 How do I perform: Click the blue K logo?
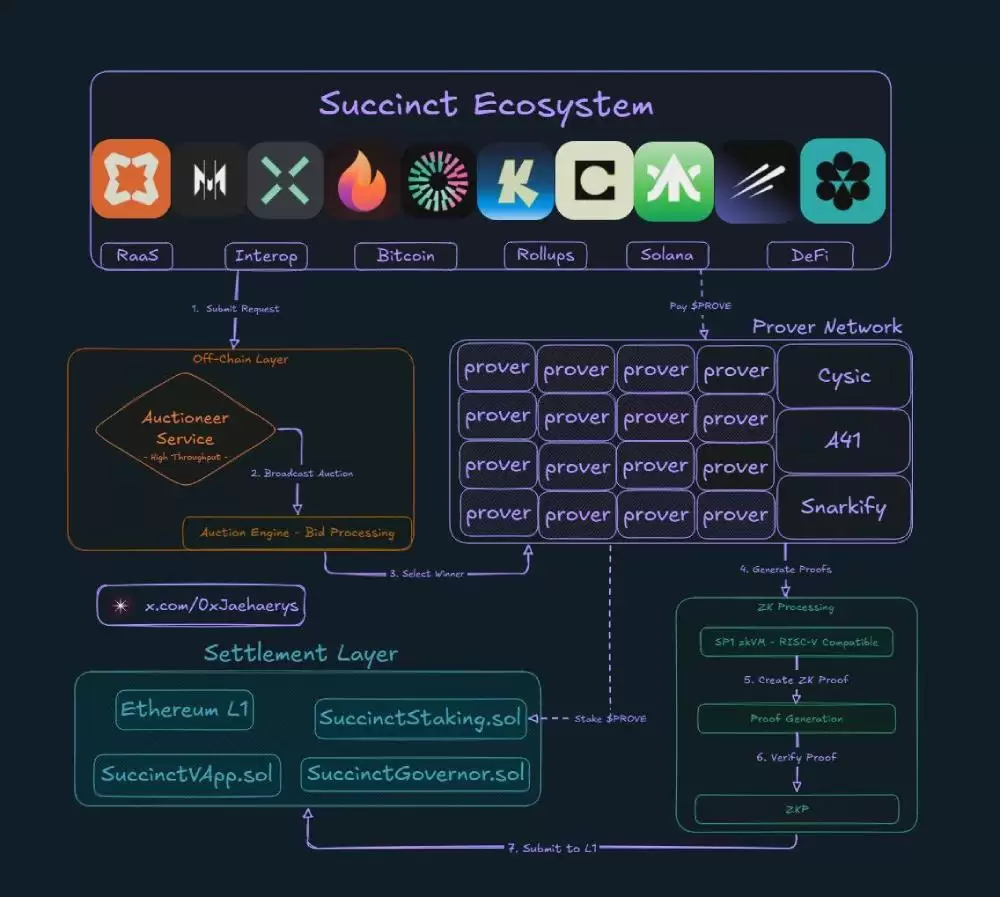[516, 181]
